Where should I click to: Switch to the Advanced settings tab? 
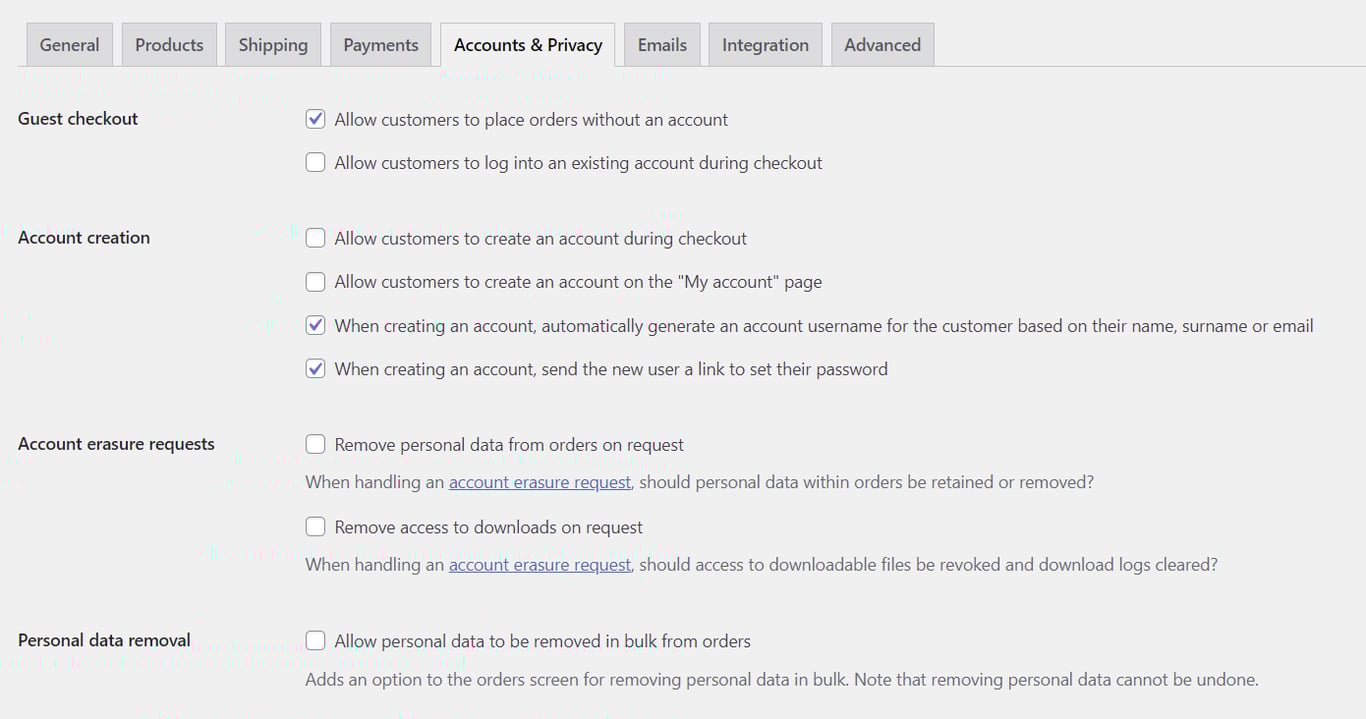point(882,44)
